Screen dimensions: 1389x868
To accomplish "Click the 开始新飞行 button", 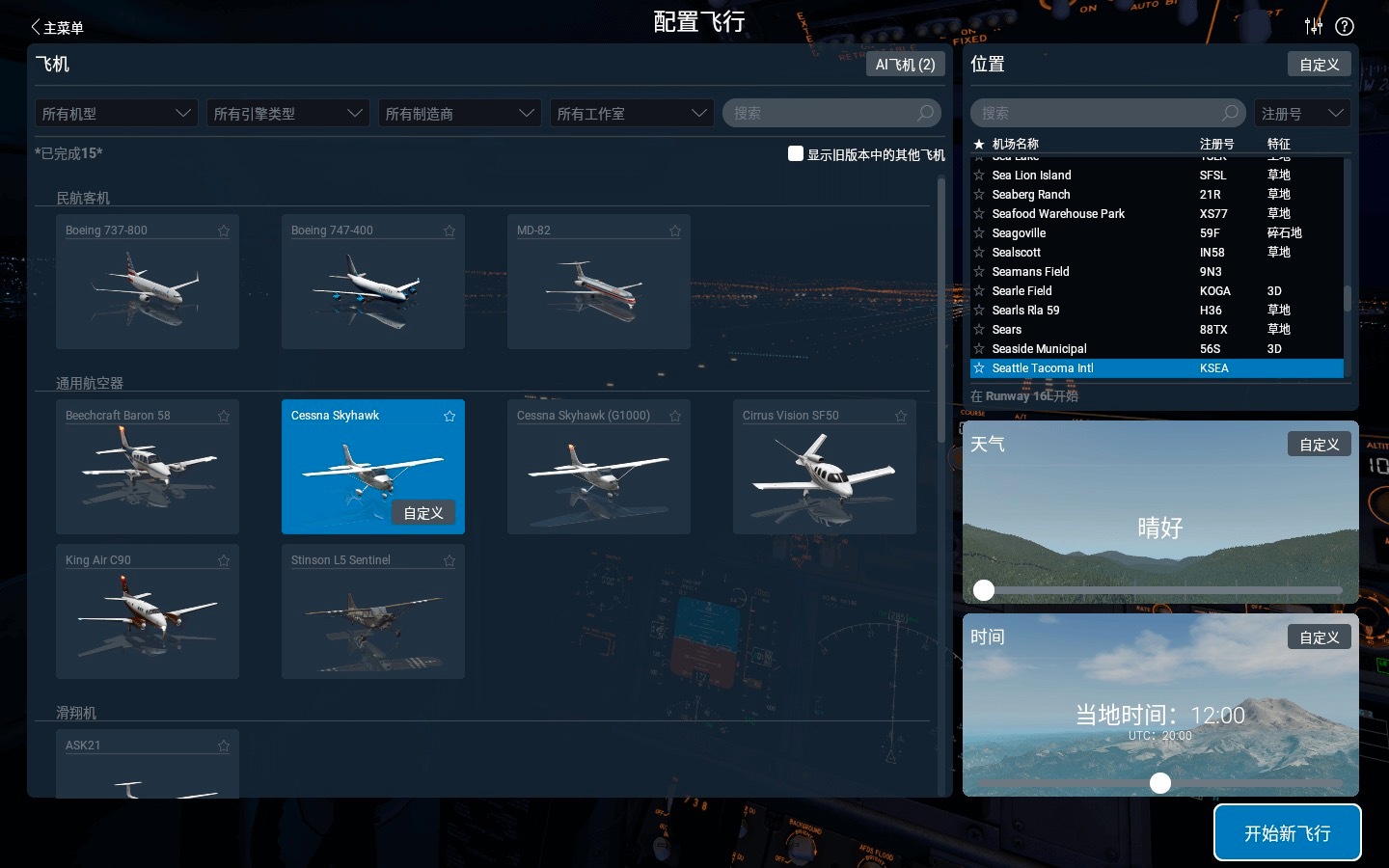I will [x=1287, y=832].
